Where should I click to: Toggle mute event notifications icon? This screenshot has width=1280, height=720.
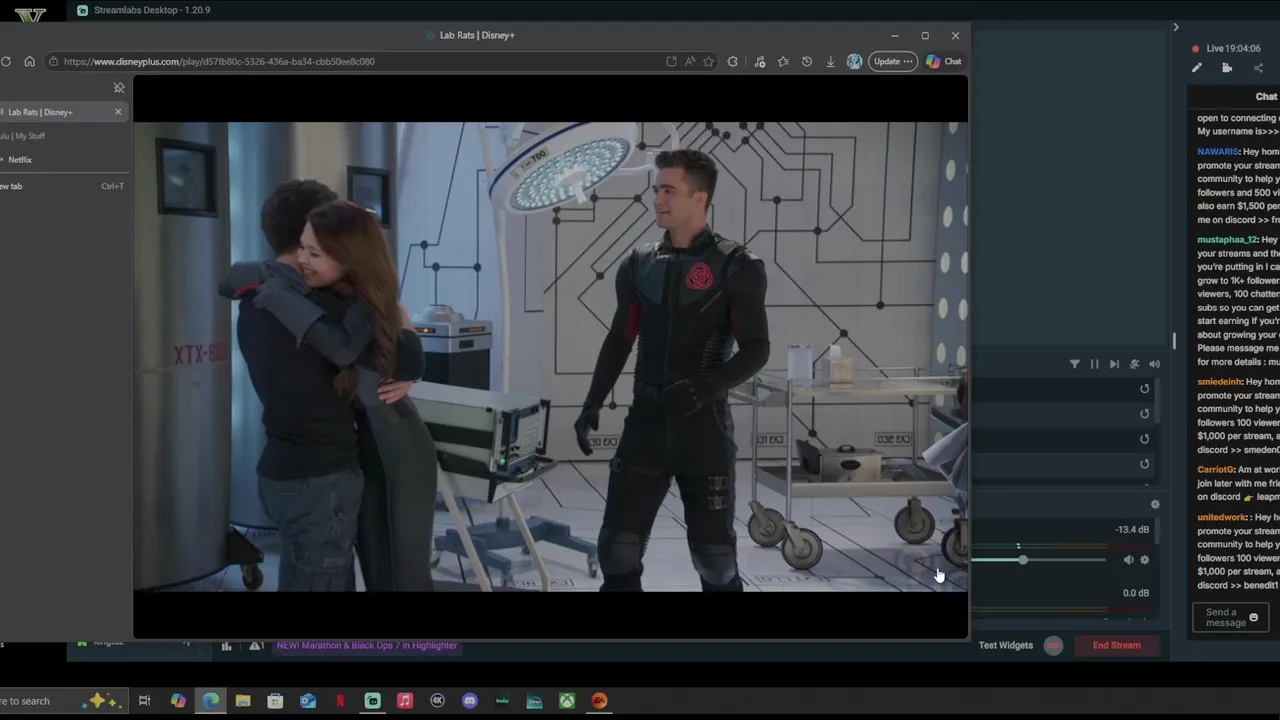pyautogui.click(x=1134, y=364)
